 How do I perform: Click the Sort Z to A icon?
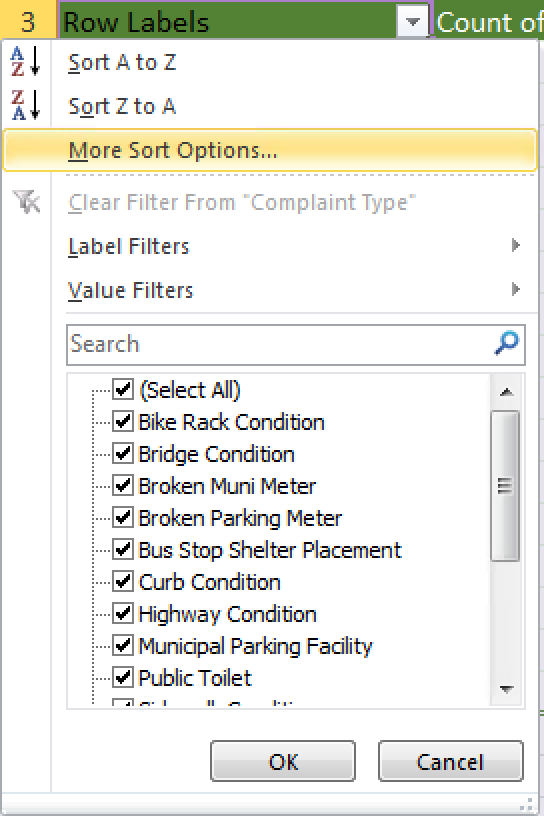coord(26,106)
